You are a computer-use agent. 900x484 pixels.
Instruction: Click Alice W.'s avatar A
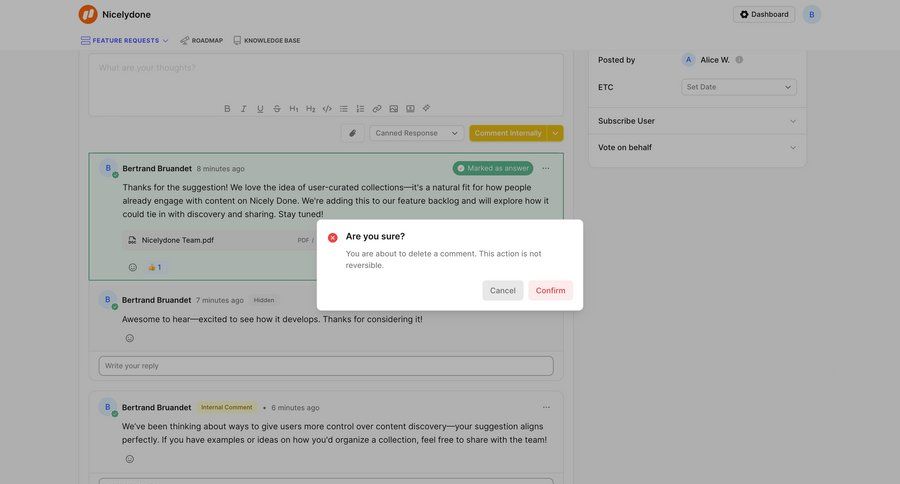[688, 60]
